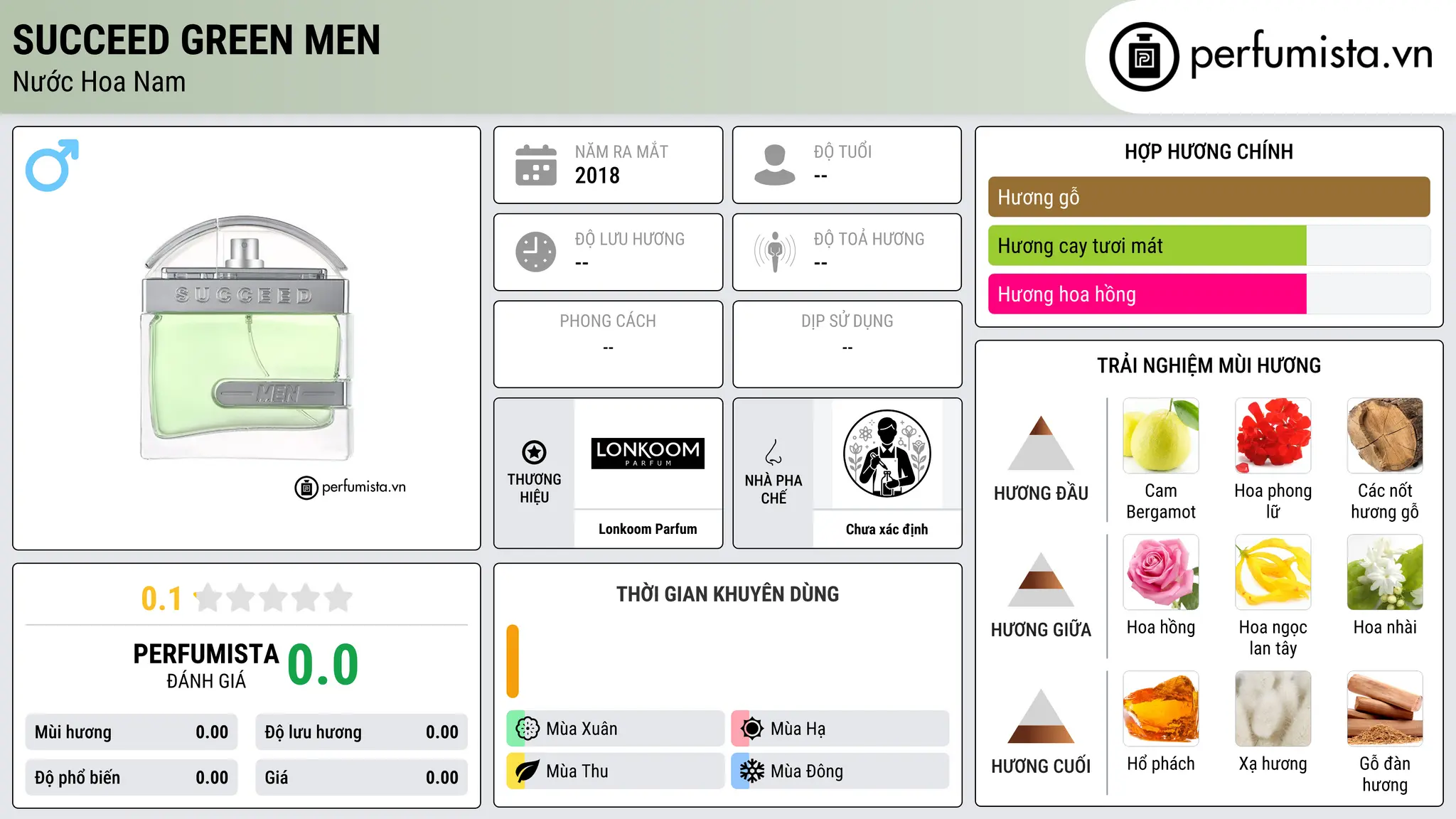This screenshot has width=1456, height=819.
Task: Click the Hợp hương chính heading
Action: pyautogui.click(x=1209, y=151)
